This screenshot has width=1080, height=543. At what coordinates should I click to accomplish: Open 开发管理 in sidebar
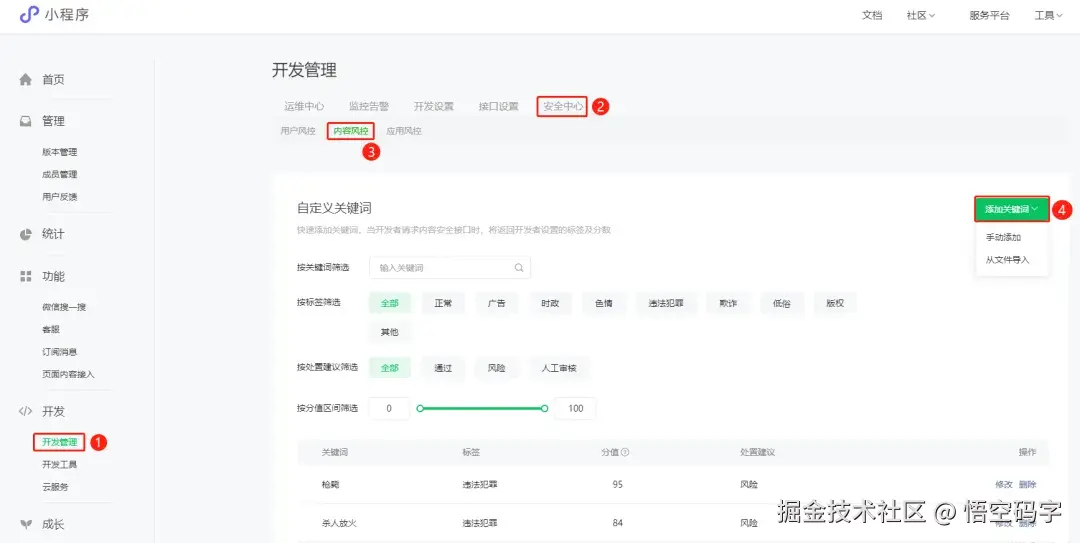coord(59,442)
